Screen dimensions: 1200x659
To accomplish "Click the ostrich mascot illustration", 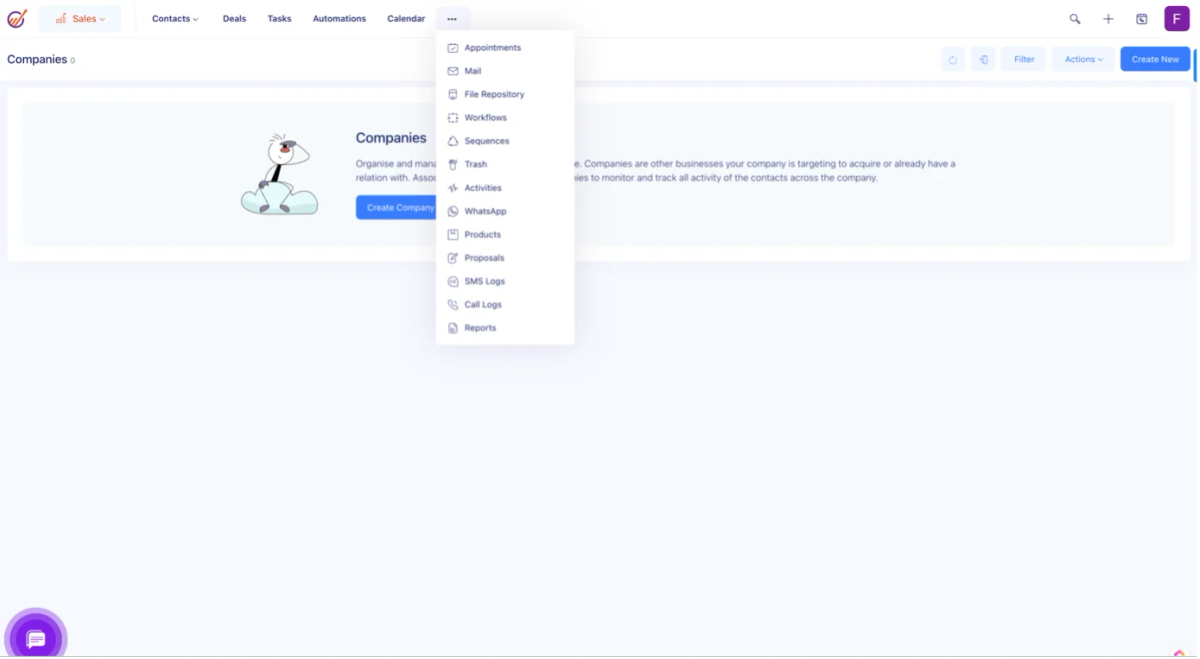I will [279, 174].
